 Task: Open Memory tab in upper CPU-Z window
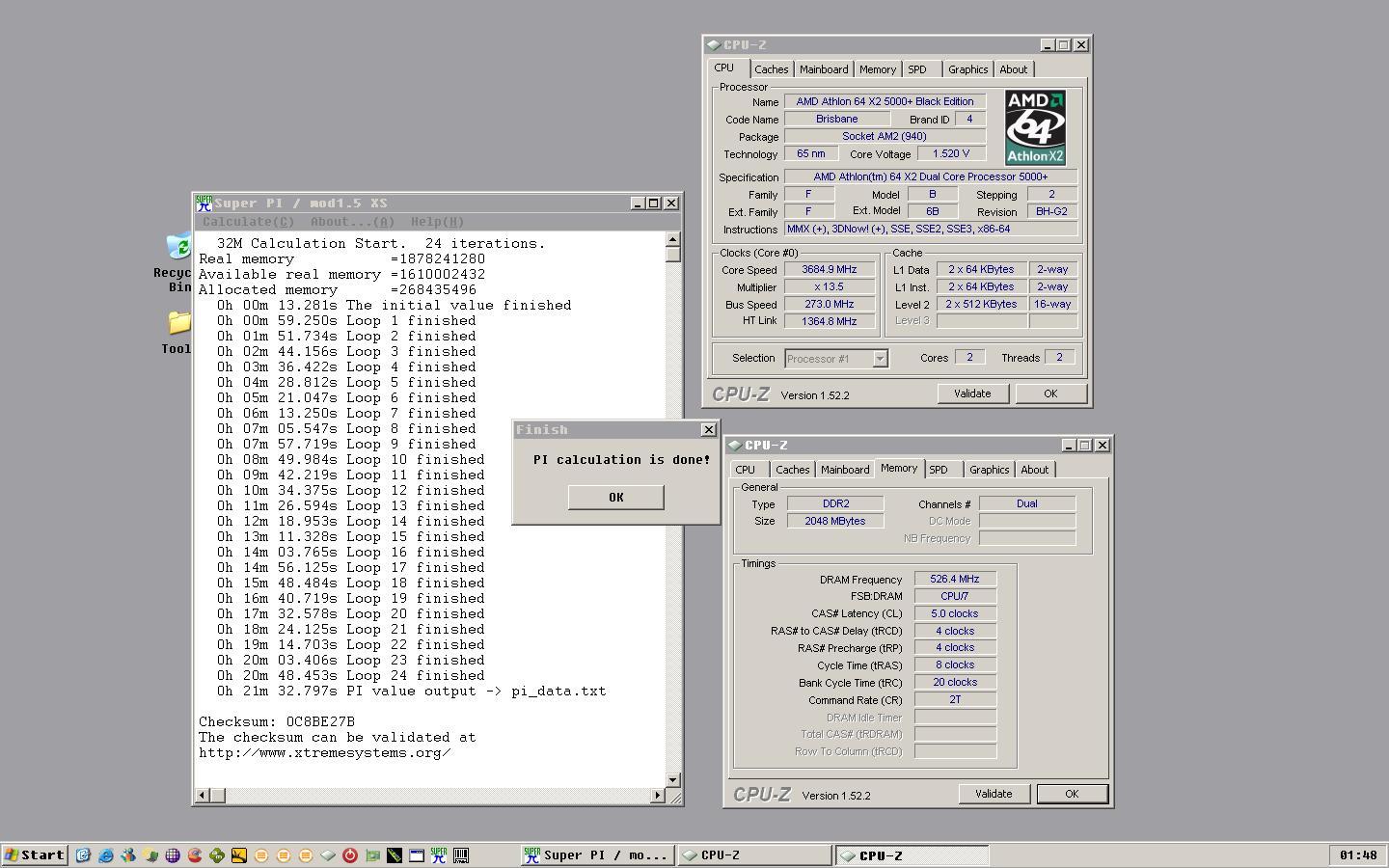click(878, 69)
